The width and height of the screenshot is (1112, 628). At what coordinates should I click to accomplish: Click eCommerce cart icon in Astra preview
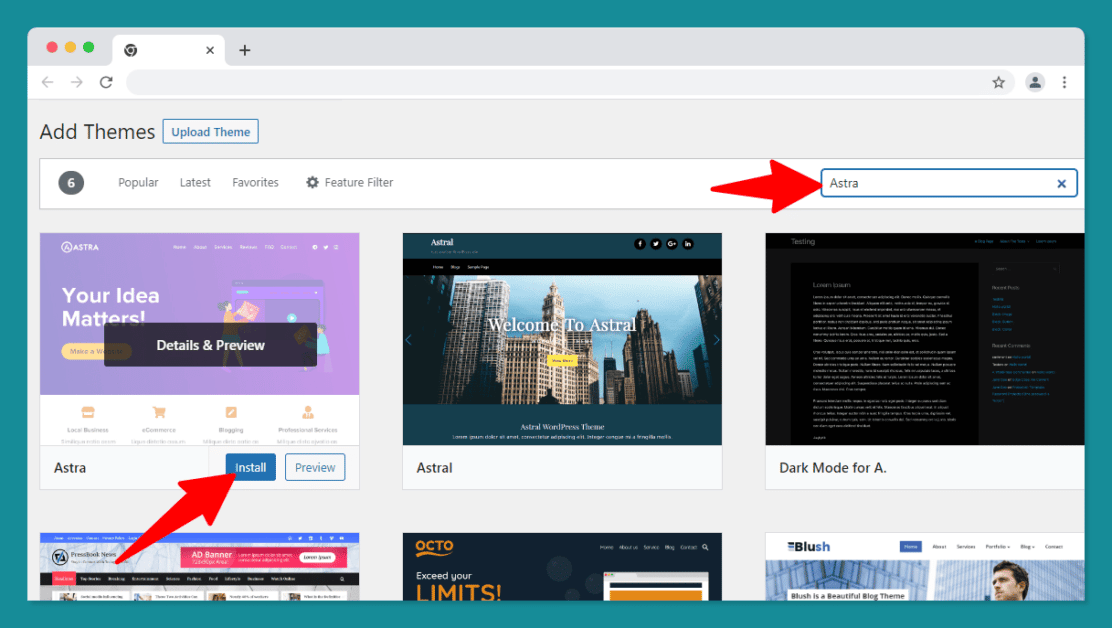(159, 412)
